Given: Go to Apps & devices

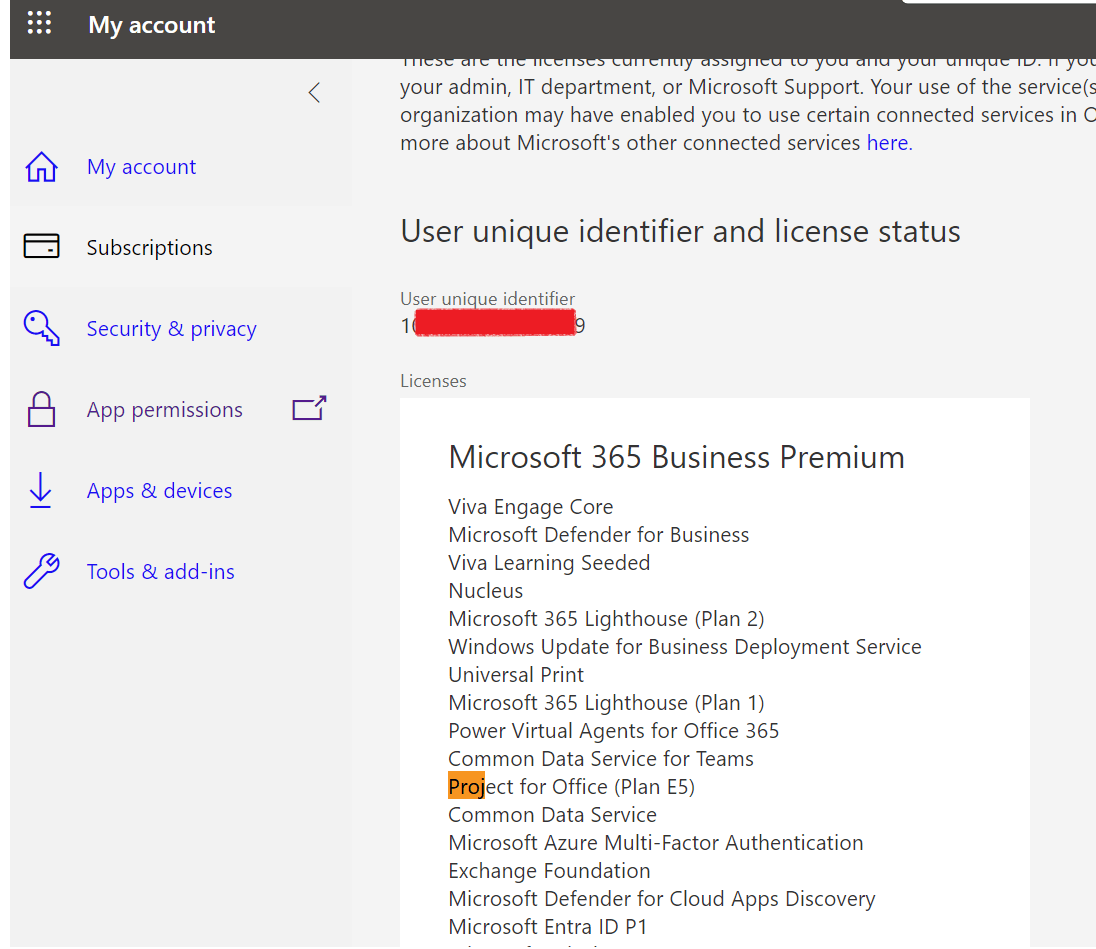Looking at the screenshot, I should point(159,491).
